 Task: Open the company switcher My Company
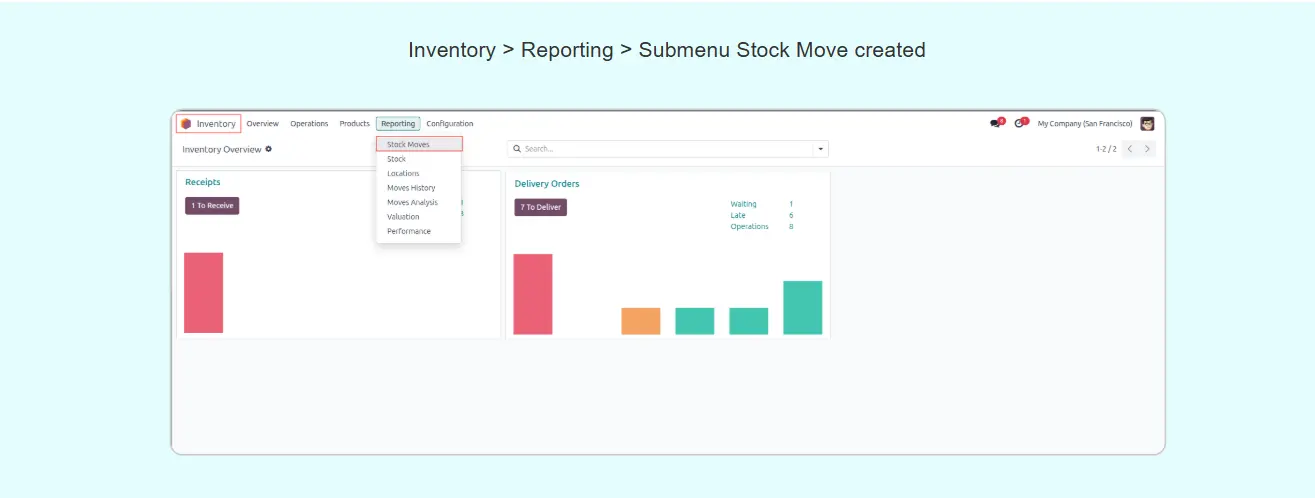1084,124
